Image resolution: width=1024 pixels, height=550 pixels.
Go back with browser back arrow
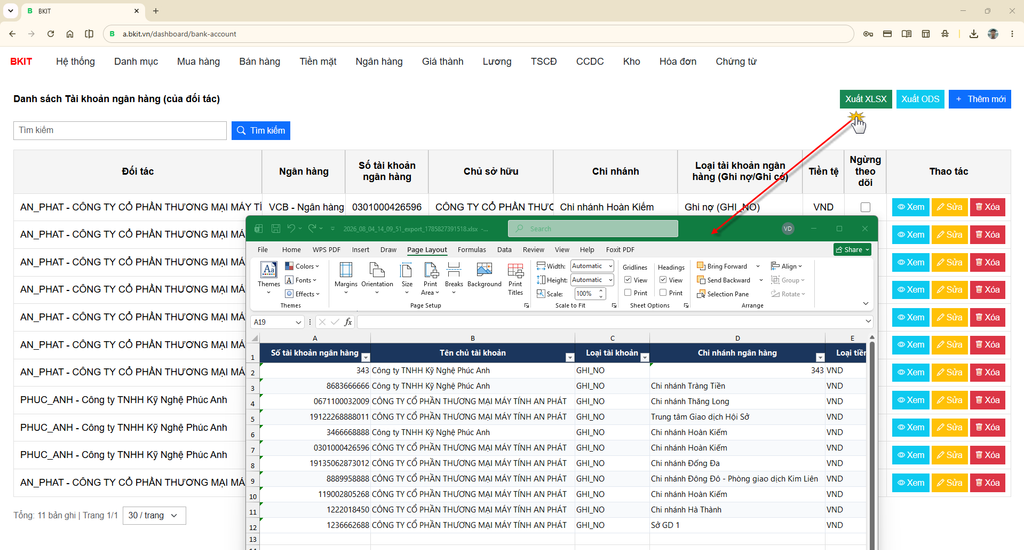(12, 34)
